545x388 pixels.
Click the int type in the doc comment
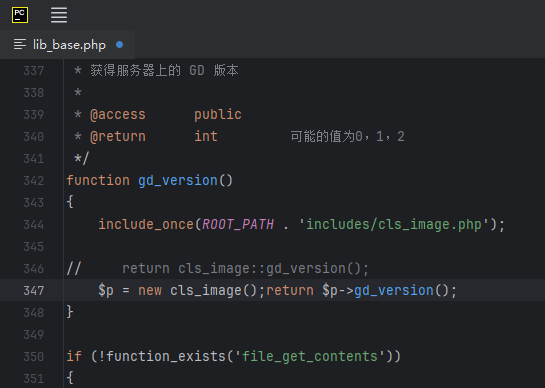[206, 136]
